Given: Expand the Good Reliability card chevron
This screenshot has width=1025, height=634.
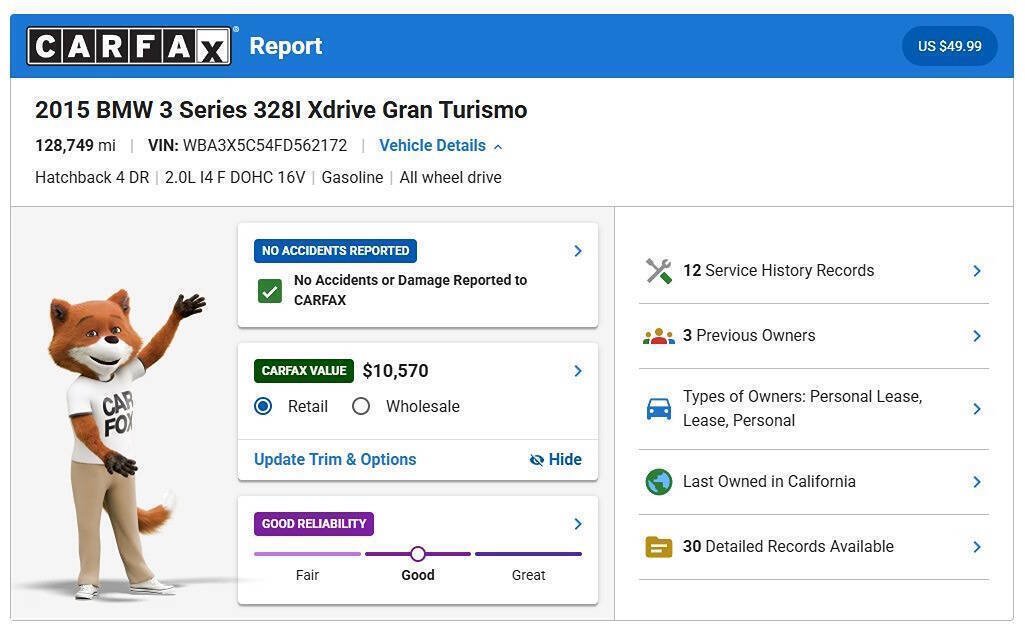Looking at the screenshot, I should (578, 524).
